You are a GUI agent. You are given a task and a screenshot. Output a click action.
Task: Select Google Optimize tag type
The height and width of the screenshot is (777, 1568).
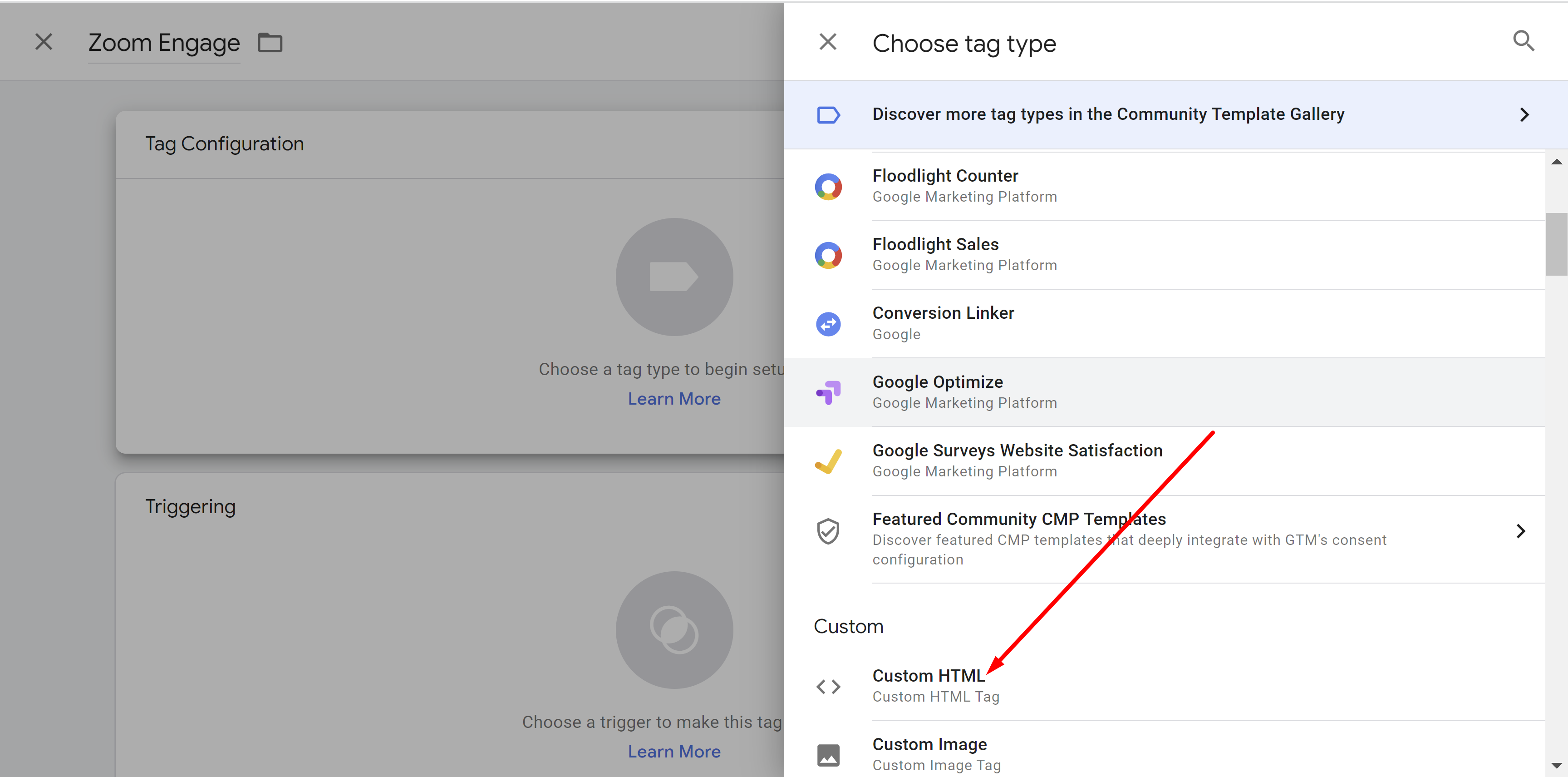coord(1165,393)
